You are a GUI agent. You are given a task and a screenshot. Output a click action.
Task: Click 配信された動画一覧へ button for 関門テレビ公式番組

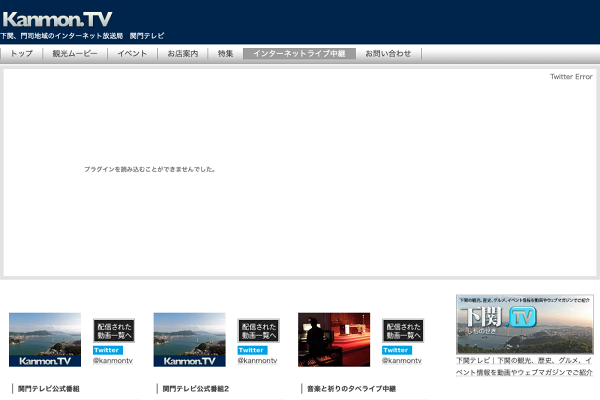click(x=114, y=331)
